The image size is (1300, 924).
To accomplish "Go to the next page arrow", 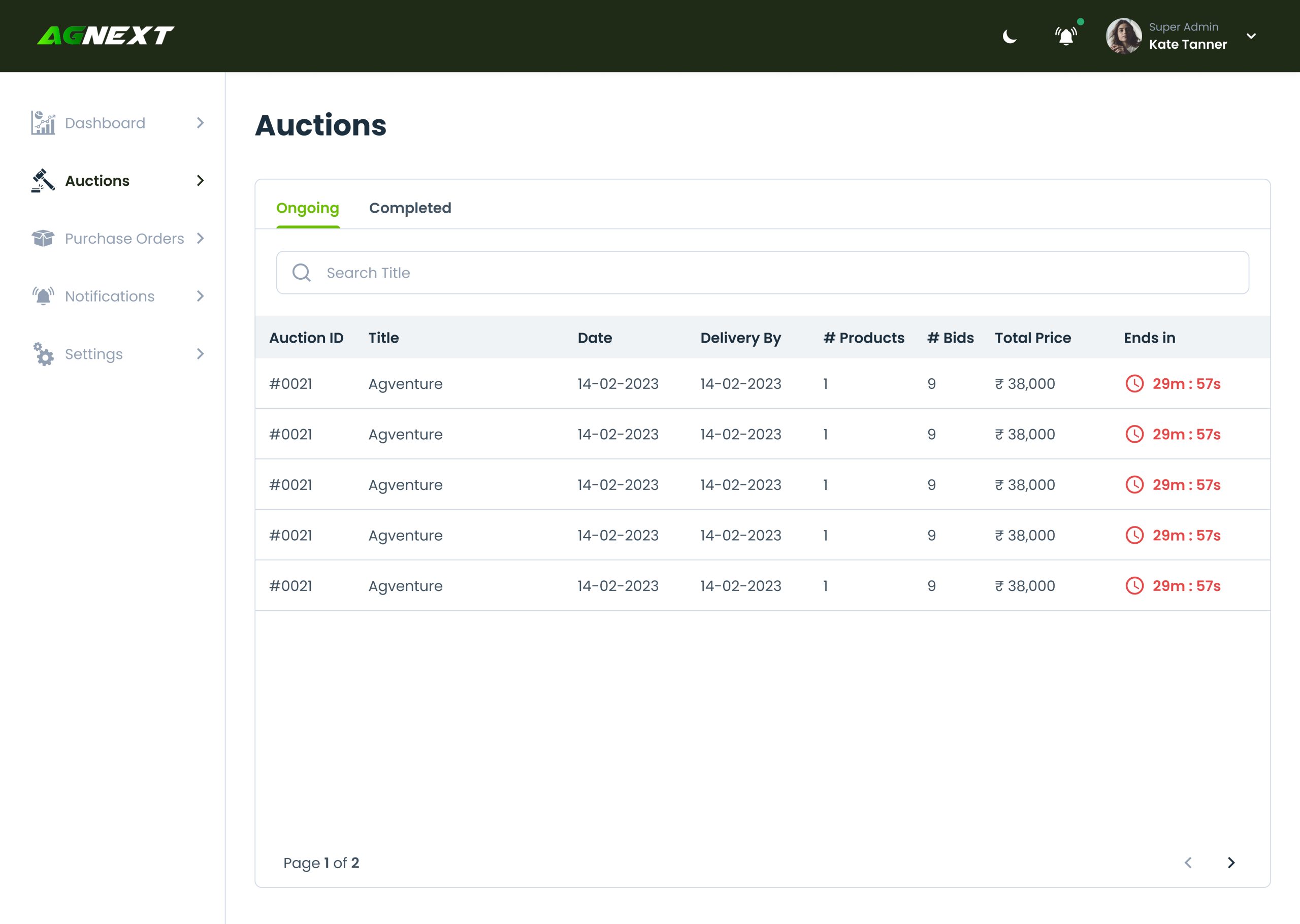I will (1231, 863).
